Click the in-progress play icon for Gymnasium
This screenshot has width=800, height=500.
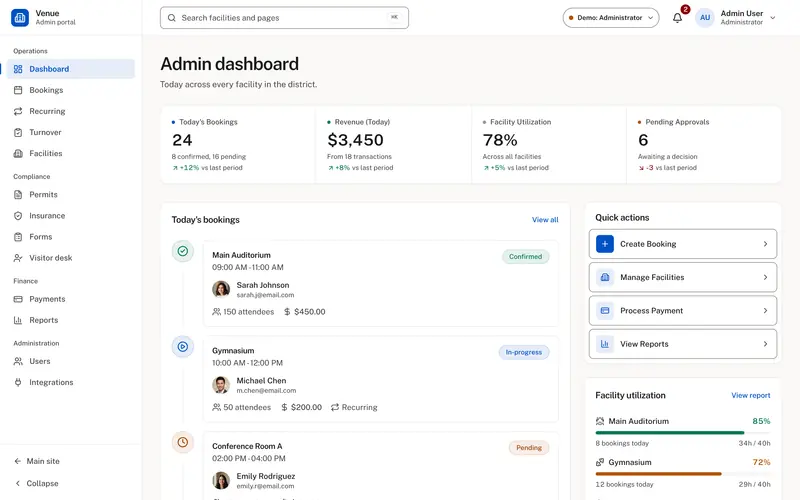point(183,346)
